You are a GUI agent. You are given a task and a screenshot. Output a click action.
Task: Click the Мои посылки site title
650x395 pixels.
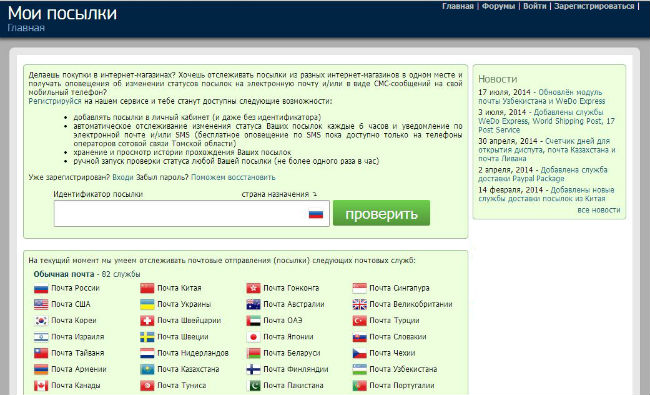tap(62, 13)
